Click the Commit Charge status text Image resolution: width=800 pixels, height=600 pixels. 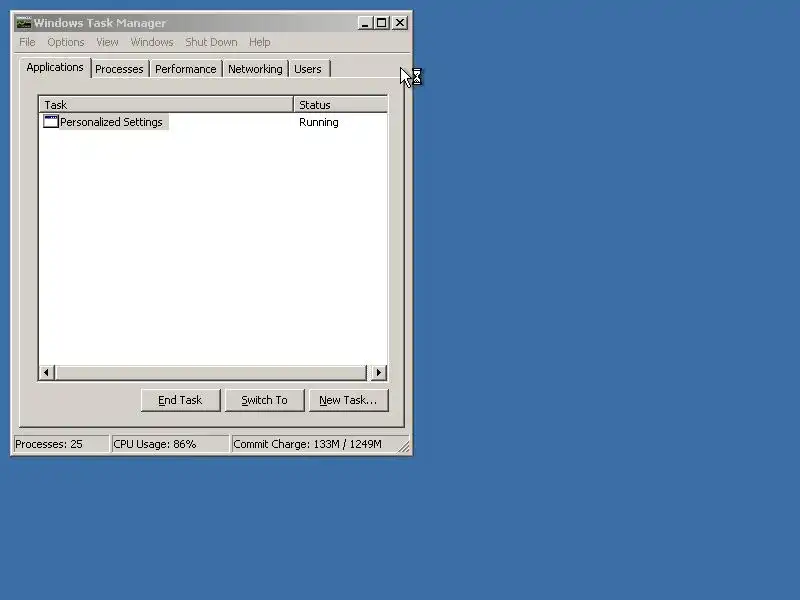(x=307, y=444)
